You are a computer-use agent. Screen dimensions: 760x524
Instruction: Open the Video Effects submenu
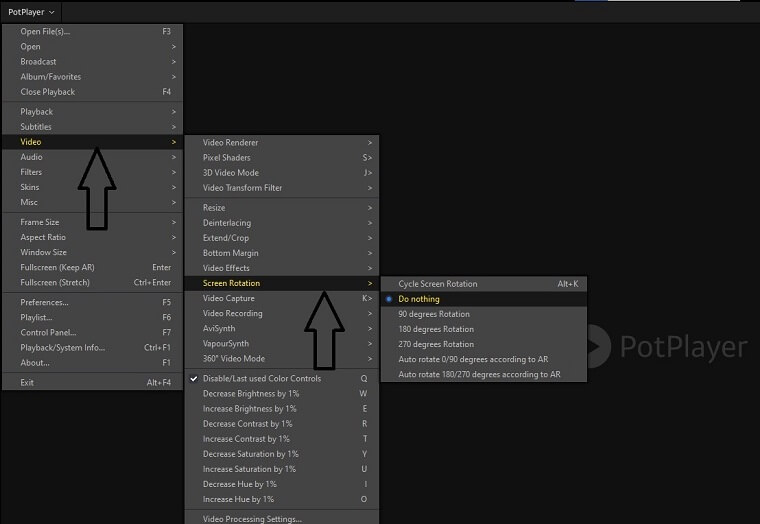pos(282,268)
